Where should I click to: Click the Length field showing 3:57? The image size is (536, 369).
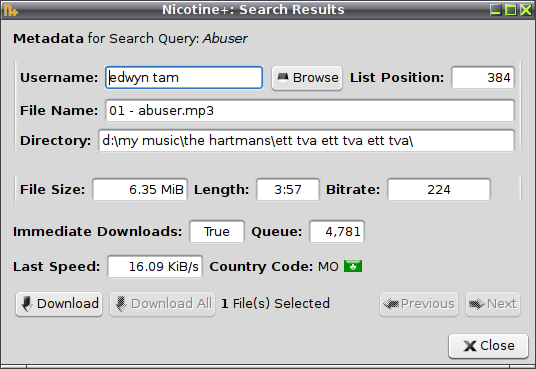[x=288, y=189]
